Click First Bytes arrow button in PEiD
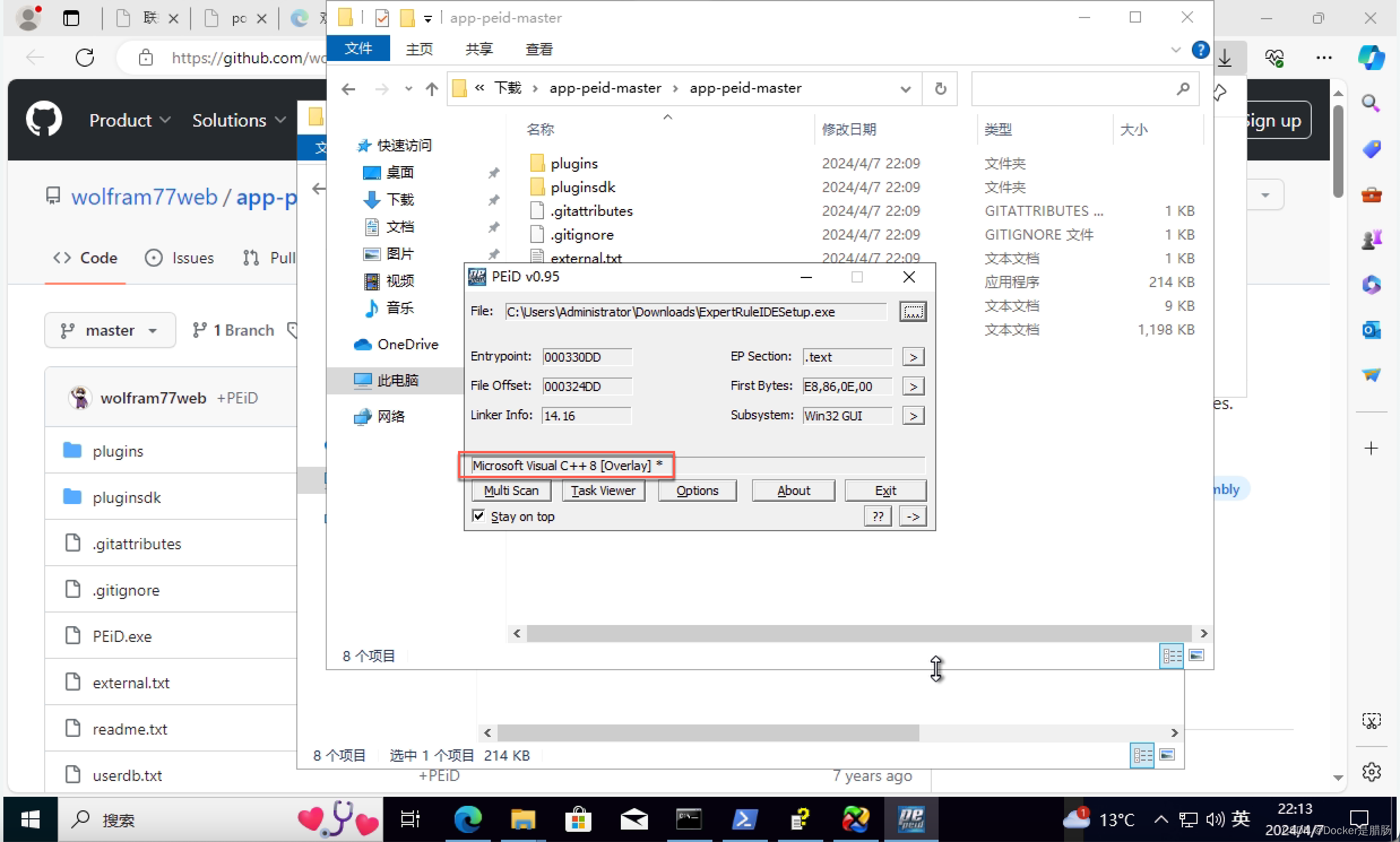1400x842 pixels. click(913, 387)
